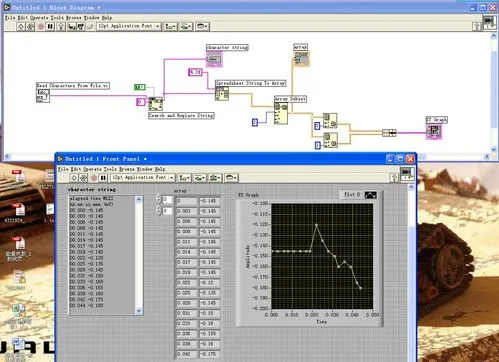Select the Read Characters From File node
Image resolution: width=499 pixels, height=362 pixels.
pos(43,96)
